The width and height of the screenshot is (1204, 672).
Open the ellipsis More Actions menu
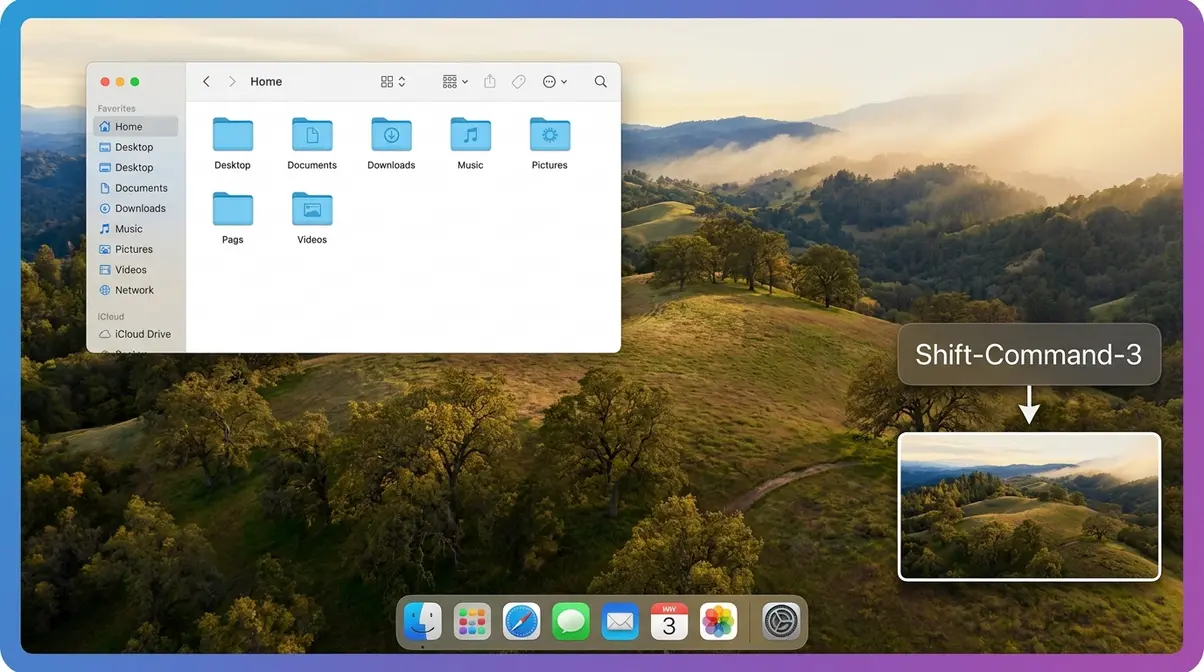[x=555, y=82]
